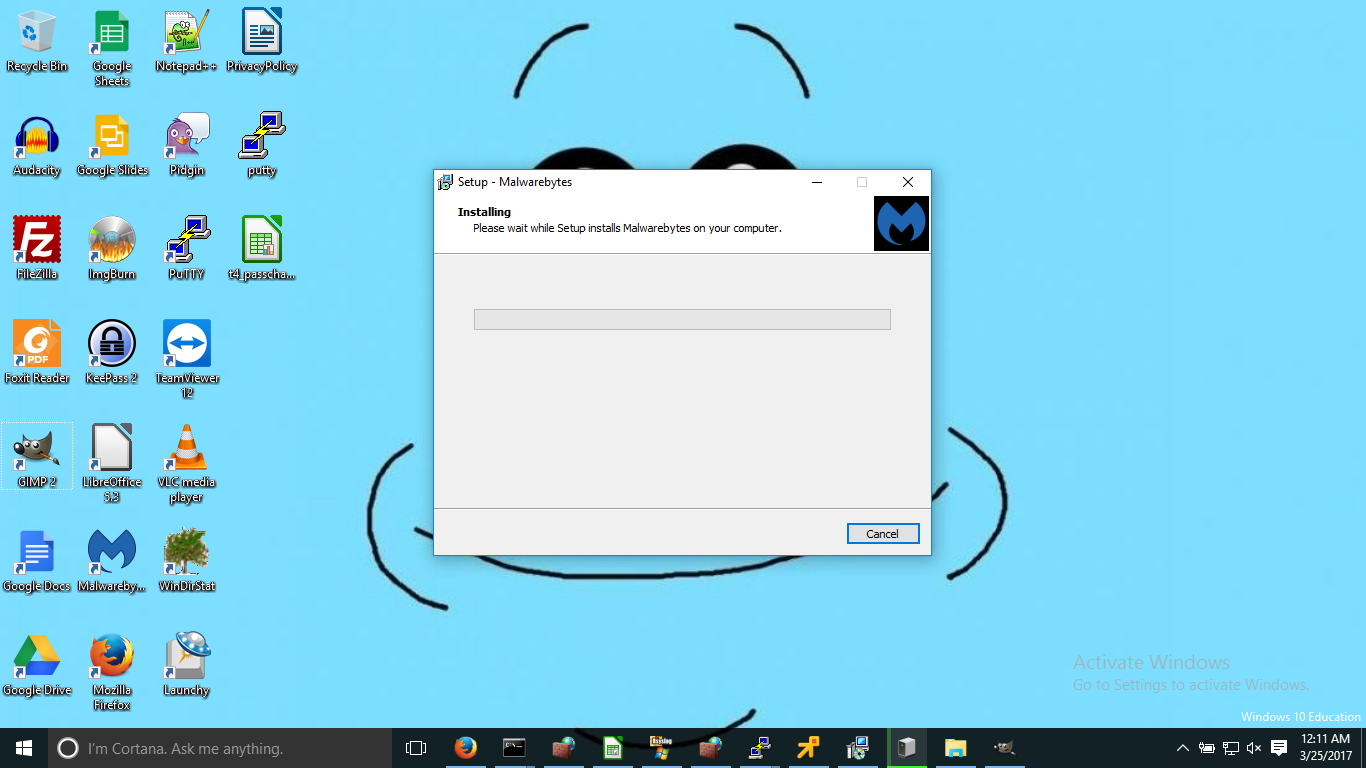Select the Notepad++ desktop shortcut
This screenshot has height=768, width=1366.
[186, 41]
